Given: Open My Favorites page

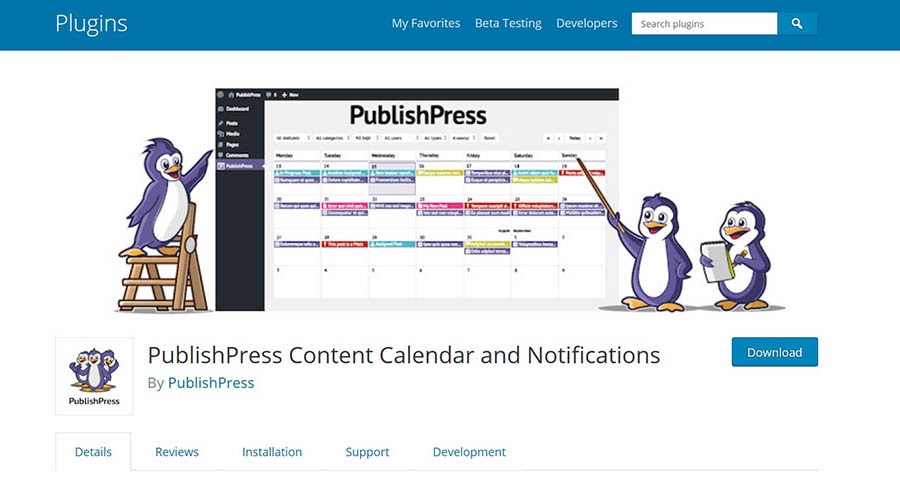Looking at the screenshot, I should (x=426, y=24).
